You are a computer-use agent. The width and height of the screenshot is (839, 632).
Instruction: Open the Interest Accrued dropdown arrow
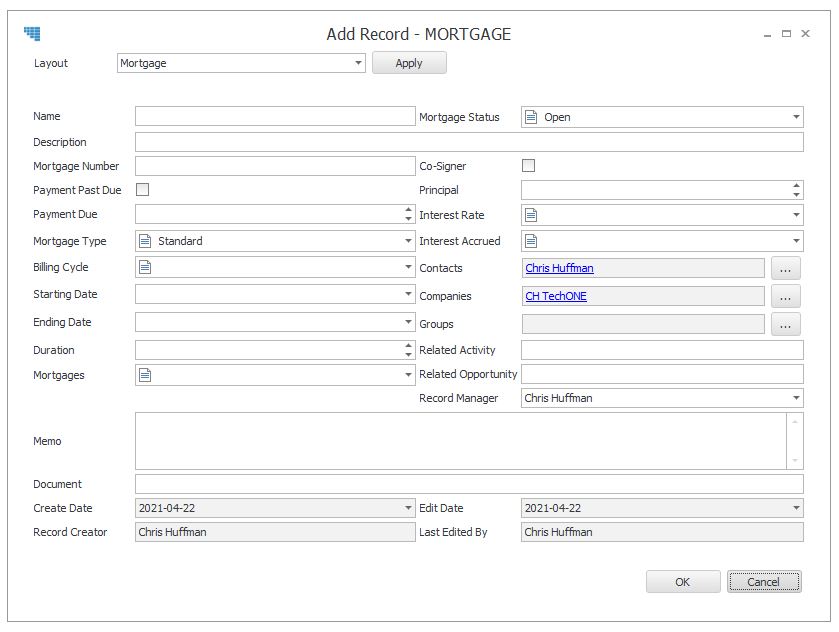tap(796, 241)
